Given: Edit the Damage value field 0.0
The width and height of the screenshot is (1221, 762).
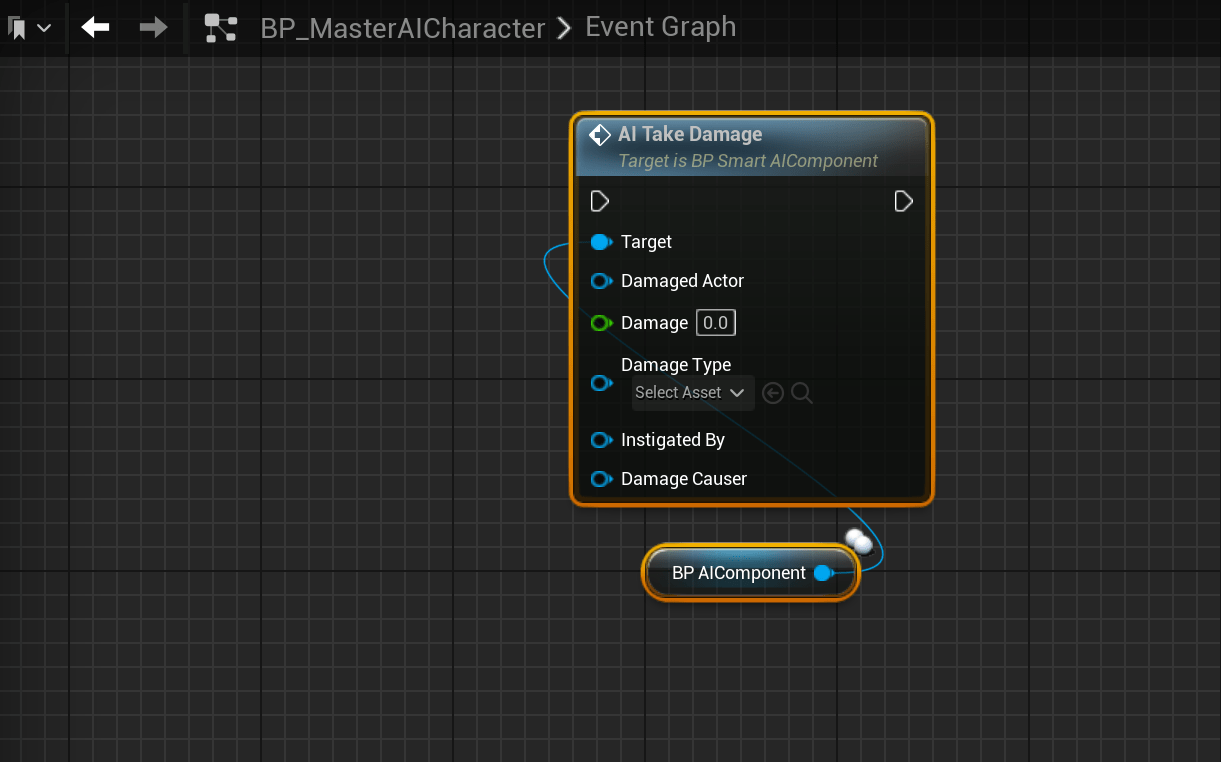Looking at the screenshot, I should tap(716, 323).
